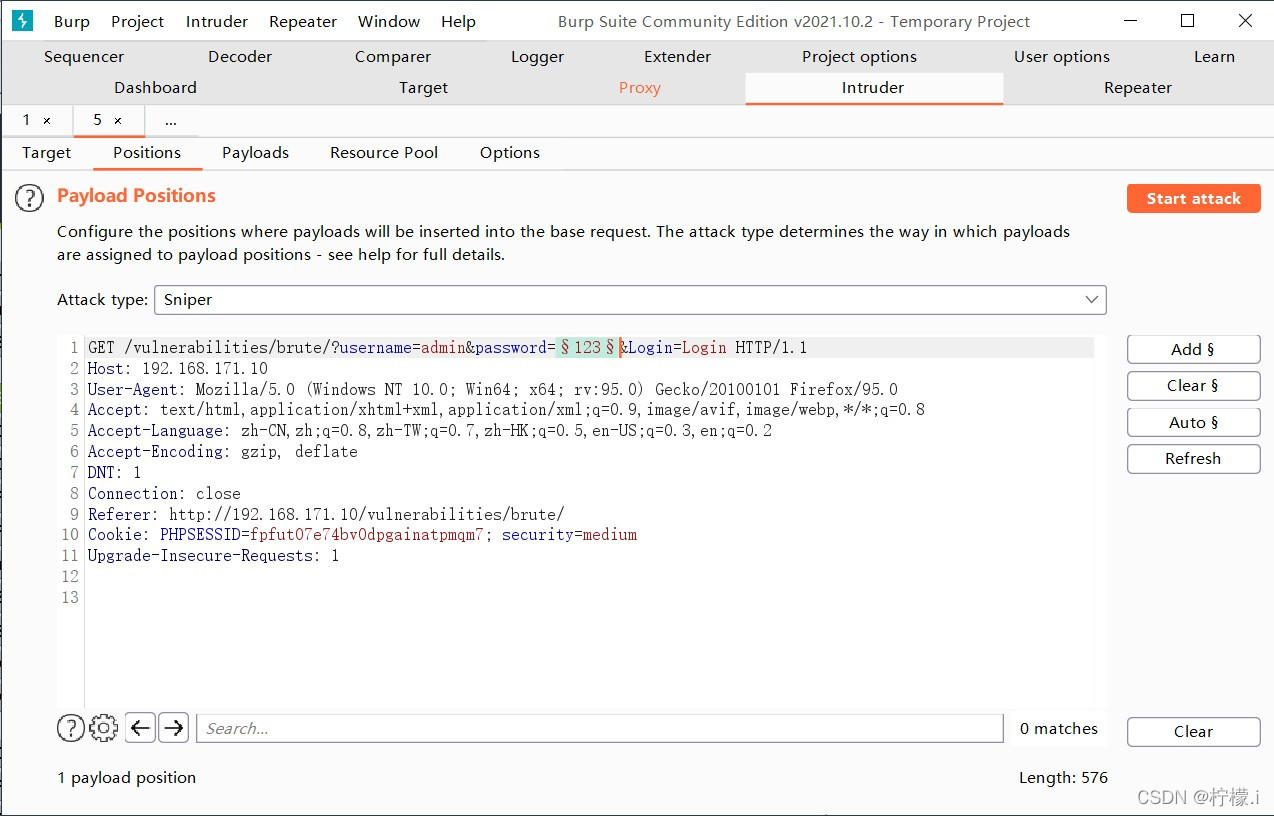This screenshot has height=816, width=1274.
Task: Open the new tab ellipsis
Action: (x=171, y=120)
